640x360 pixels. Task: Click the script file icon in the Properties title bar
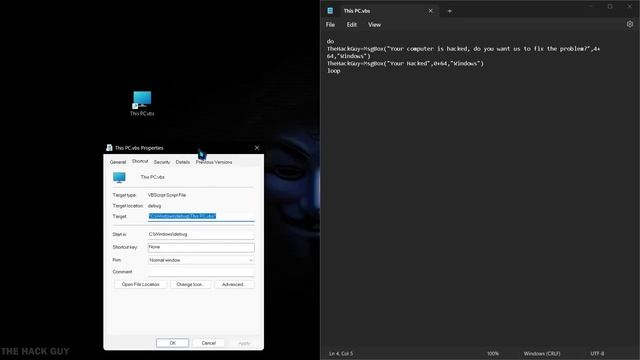click(109, 148)
